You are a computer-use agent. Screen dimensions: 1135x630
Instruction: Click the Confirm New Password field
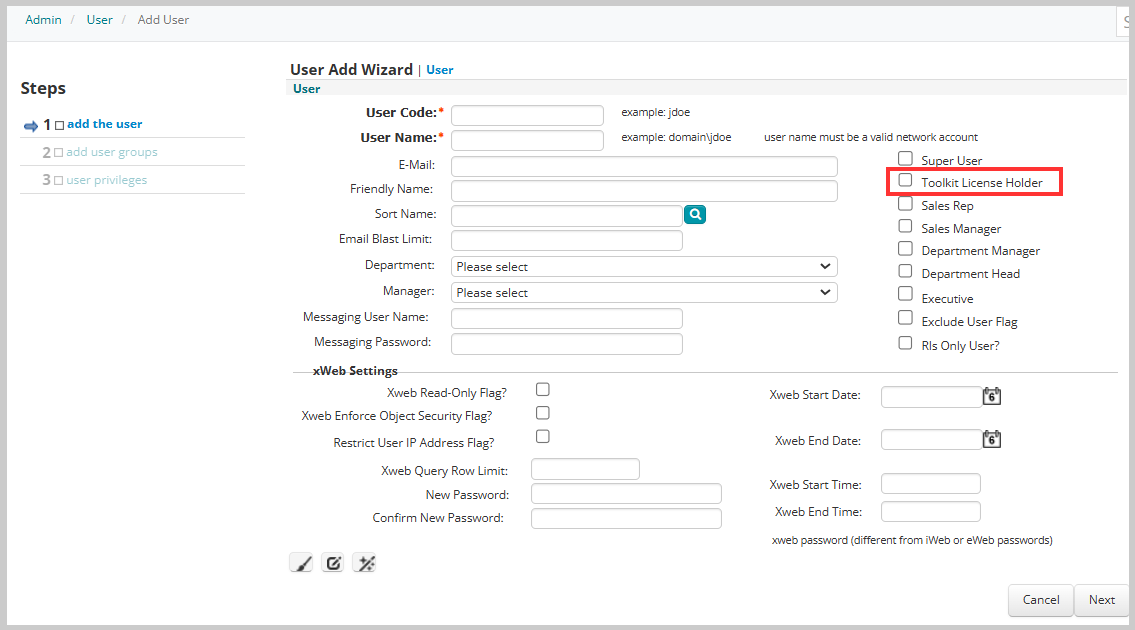626,518
